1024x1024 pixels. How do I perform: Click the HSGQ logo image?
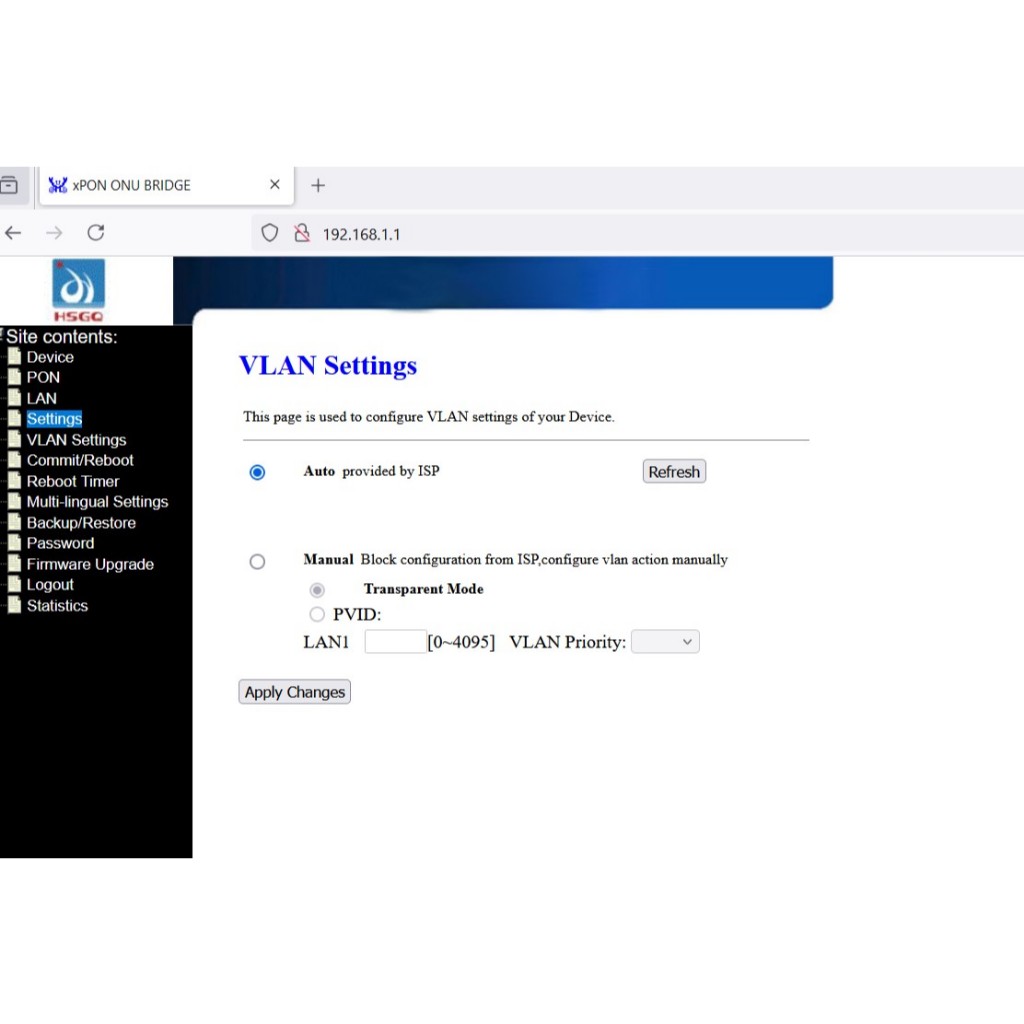pyautogui.click(x=78, y=291)
